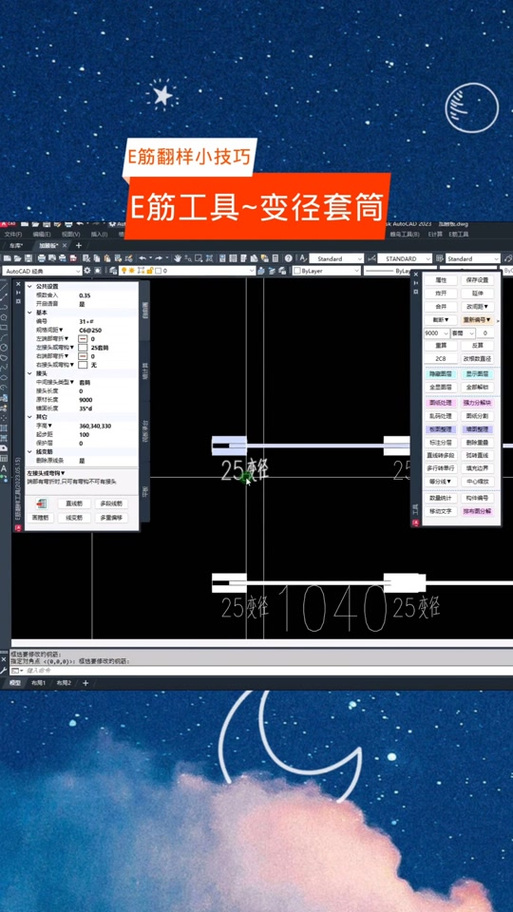This screenshot has height=912, width=513.
Task: Click the 左端部弯折 red line swatch
Action: pos(83,339)
